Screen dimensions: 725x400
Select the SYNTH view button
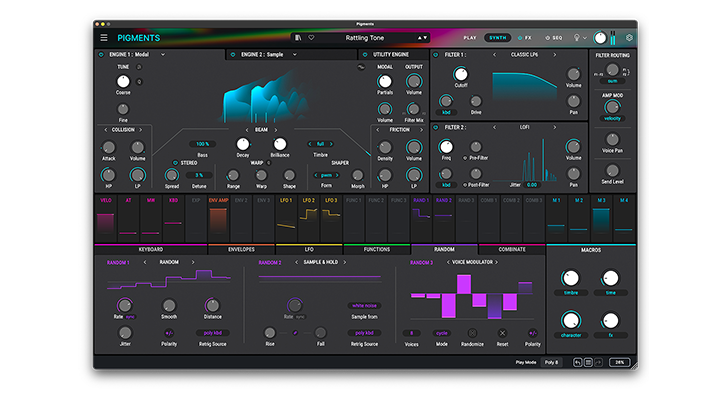pyautogui.click(x=497, y=38)
